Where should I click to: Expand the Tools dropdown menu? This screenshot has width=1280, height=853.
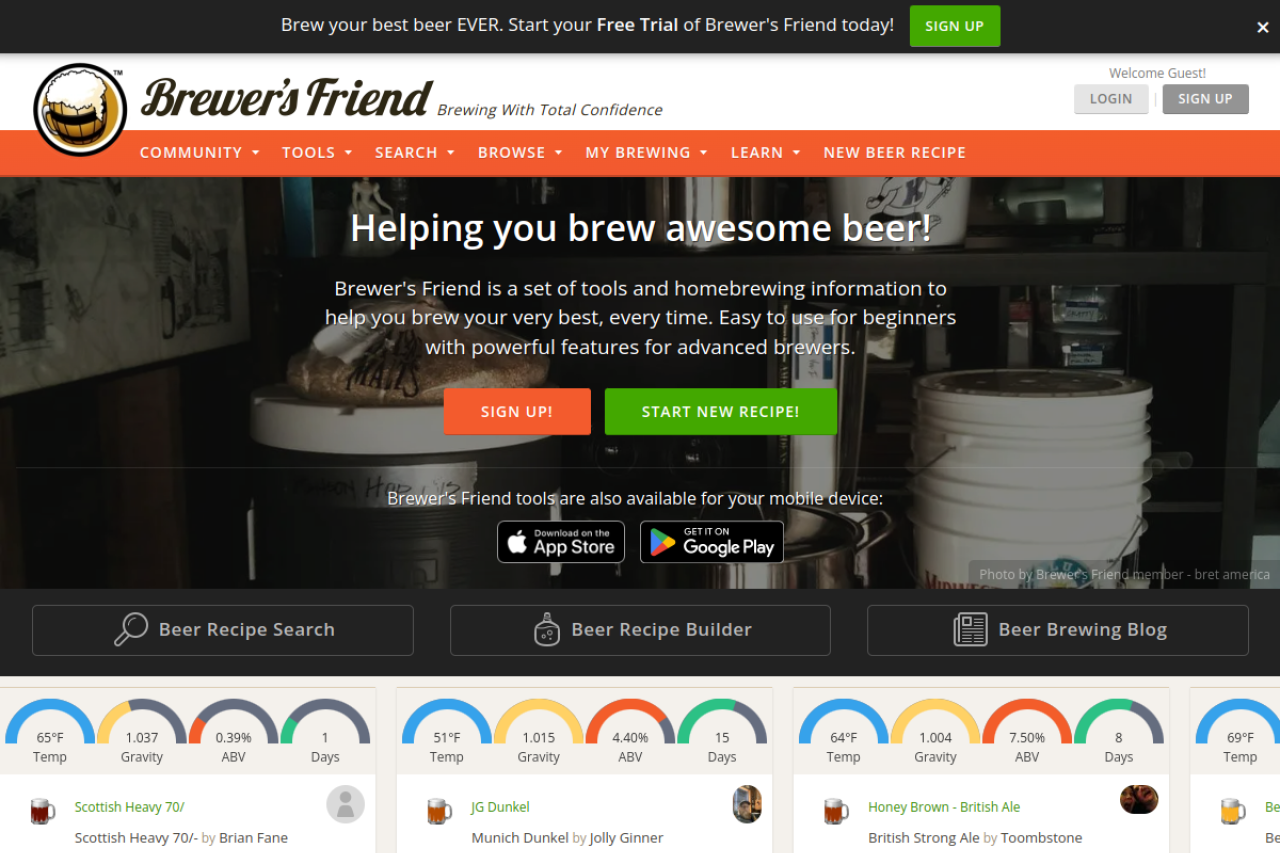pos(317,153)
